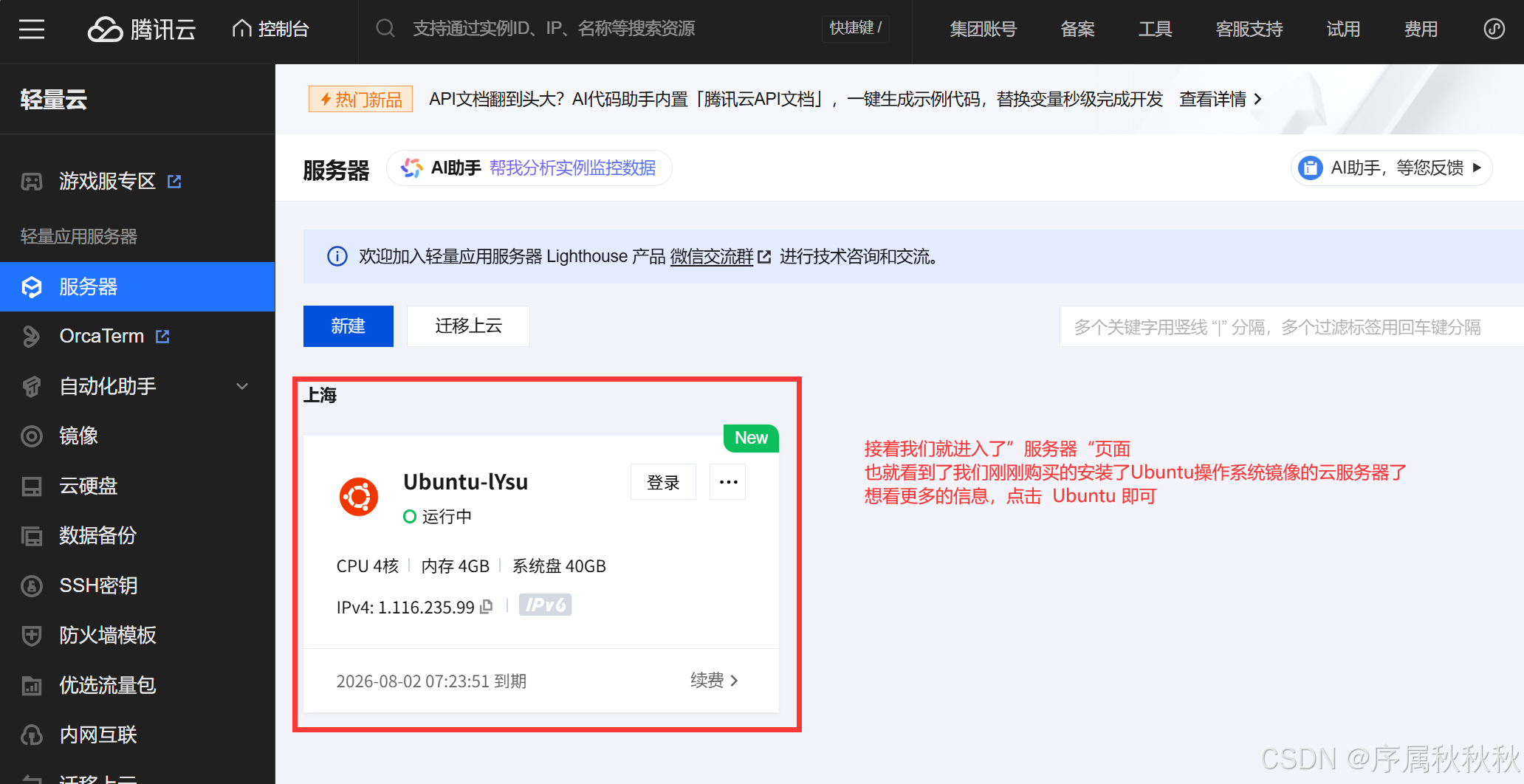Image resolution: width=1524 pixels, height=784 pixels.
Task: Open the Ubuntu server instance icon
Action: click(x=357, y=496)
